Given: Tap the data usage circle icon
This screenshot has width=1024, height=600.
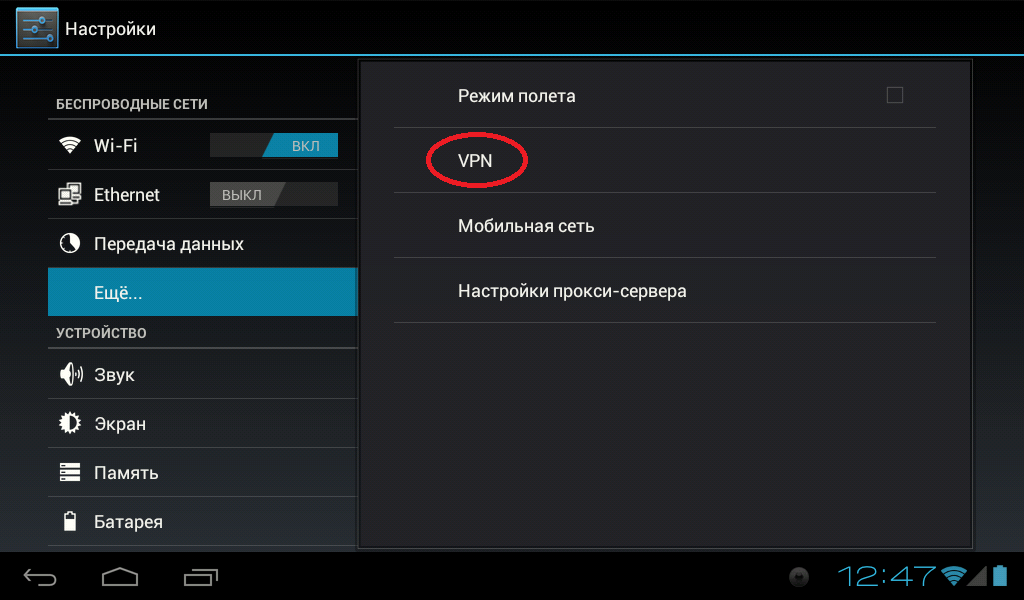Looking at the screenshot, I should (70, 243).
